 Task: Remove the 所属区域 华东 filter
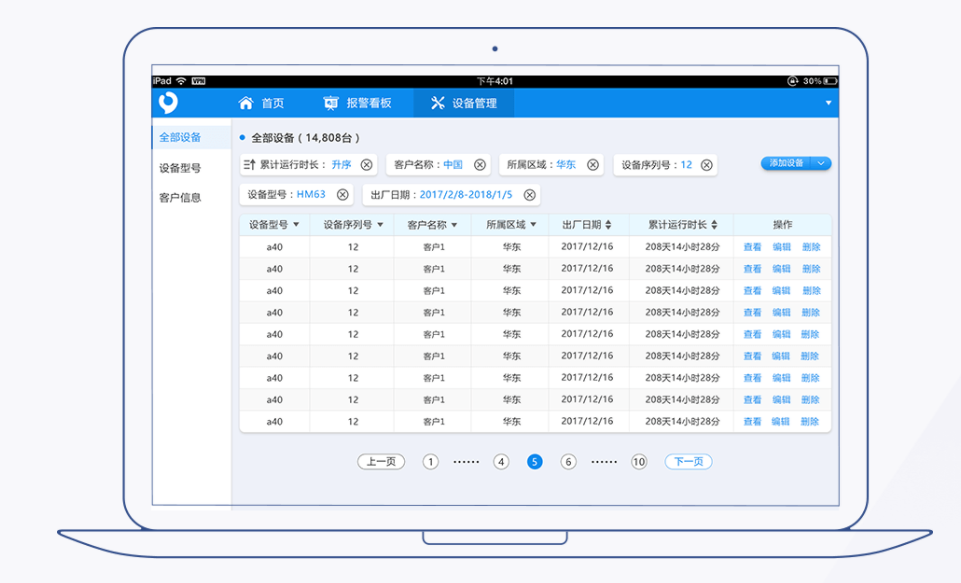(593, 165)
